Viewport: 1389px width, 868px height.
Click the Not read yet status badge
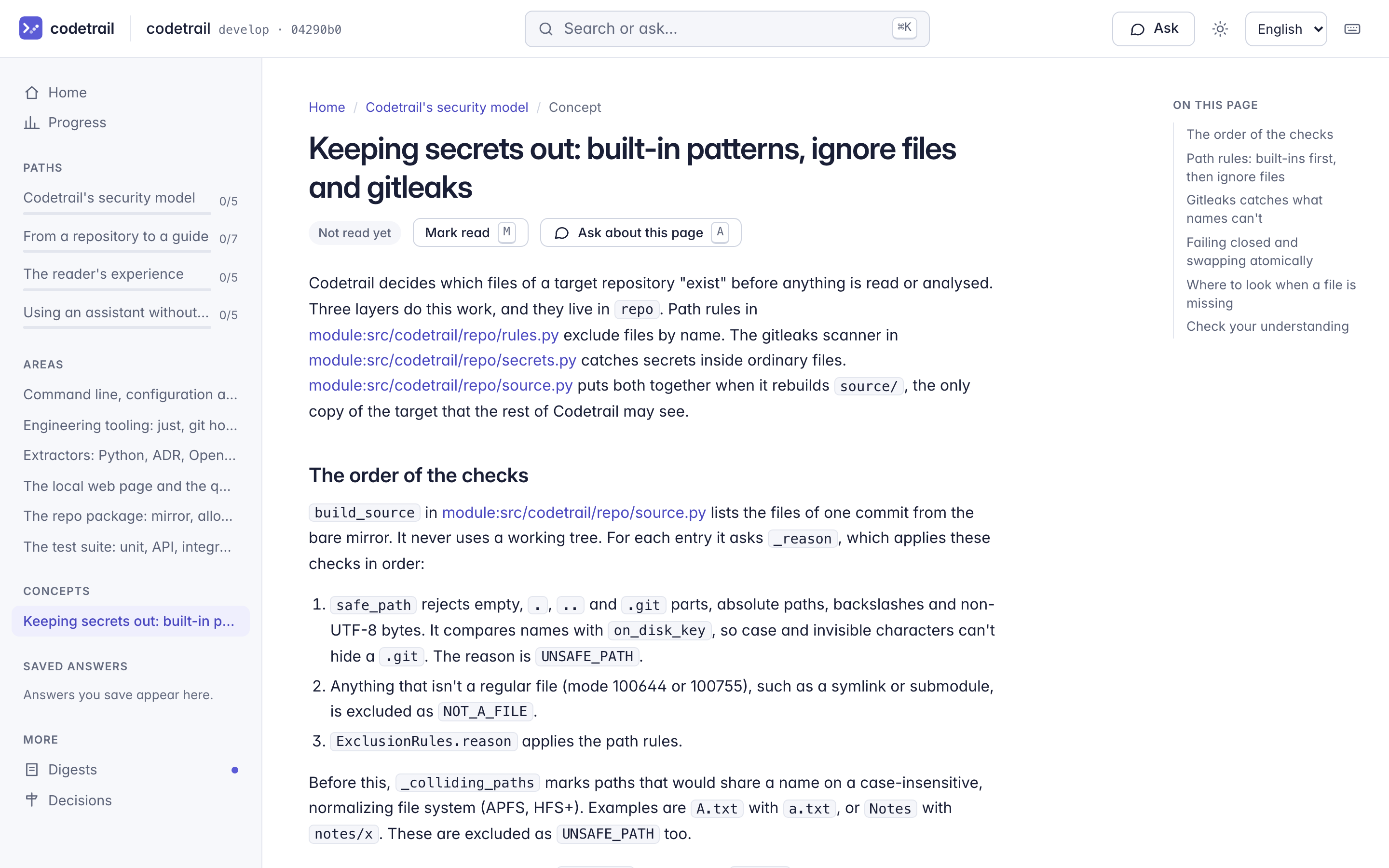pyautogui.click(x=354, y=232)
